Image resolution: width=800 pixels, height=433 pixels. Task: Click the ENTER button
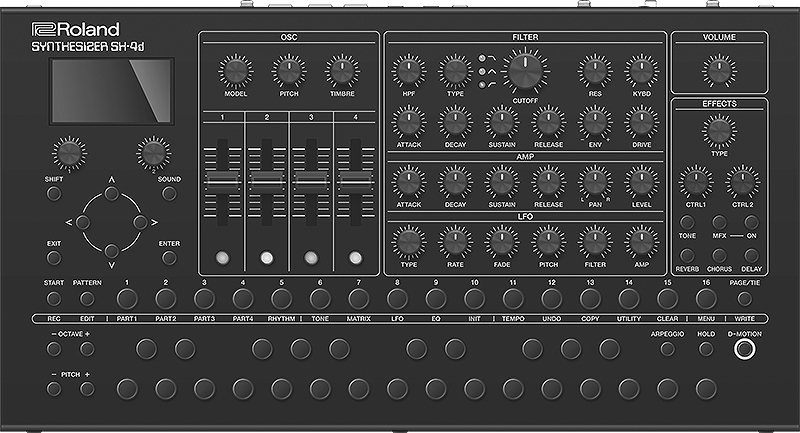pos(169,258)
